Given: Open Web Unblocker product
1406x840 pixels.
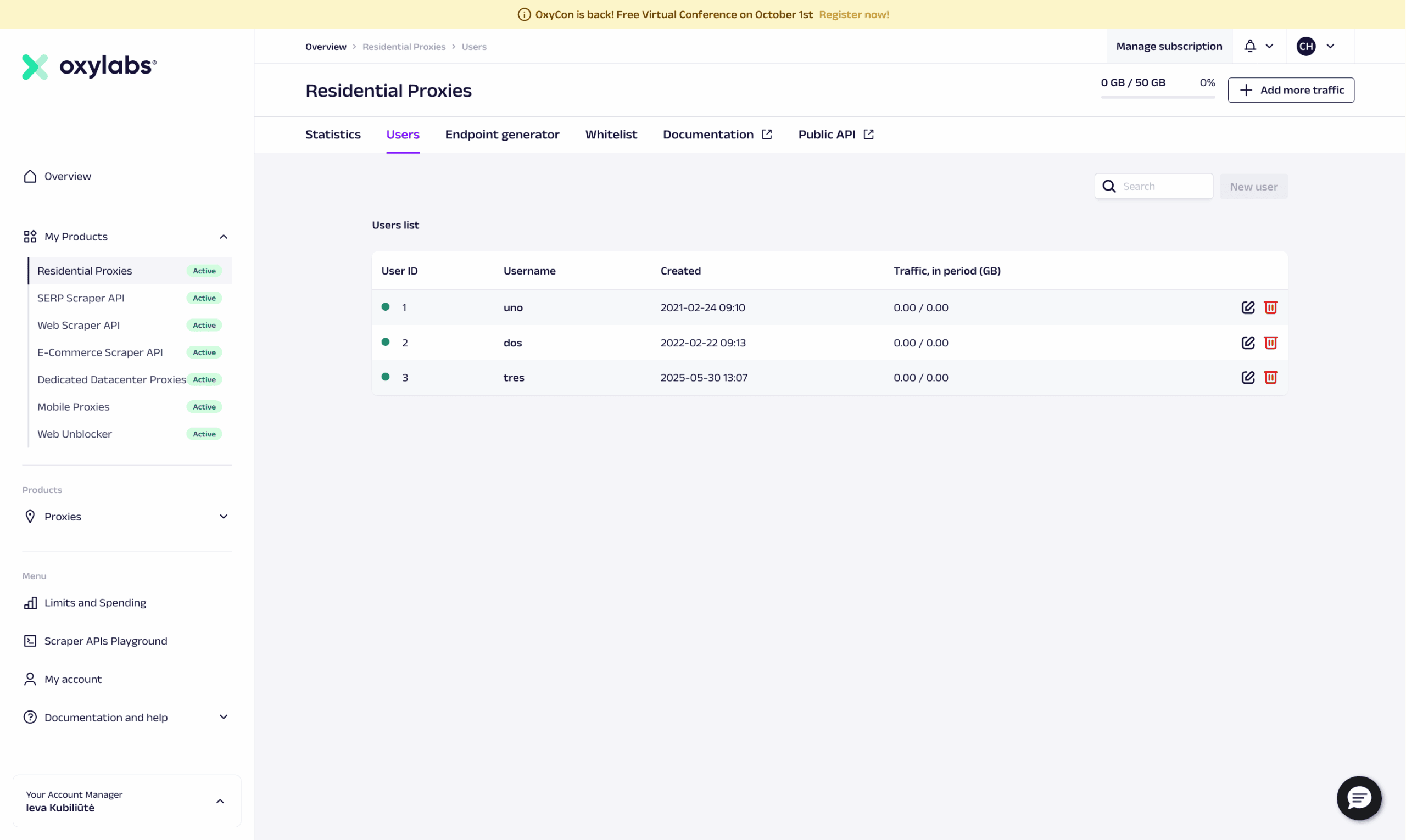Looking at the screenshot, I should coord(130,434).
